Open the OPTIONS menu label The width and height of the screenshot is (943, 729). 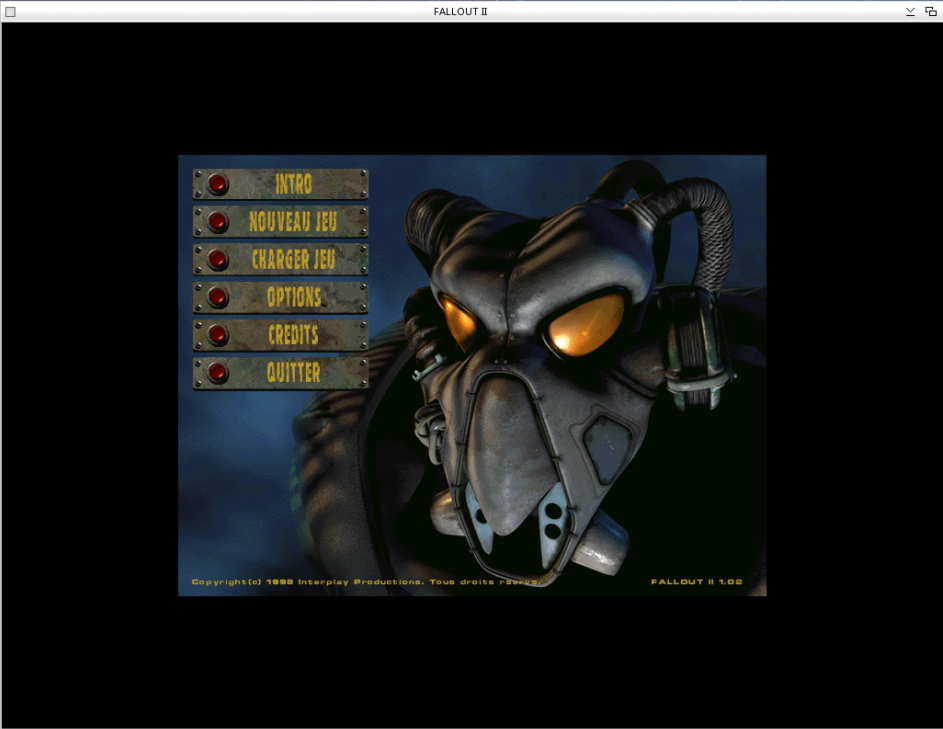pyautogui.click(x=294, y=297)
